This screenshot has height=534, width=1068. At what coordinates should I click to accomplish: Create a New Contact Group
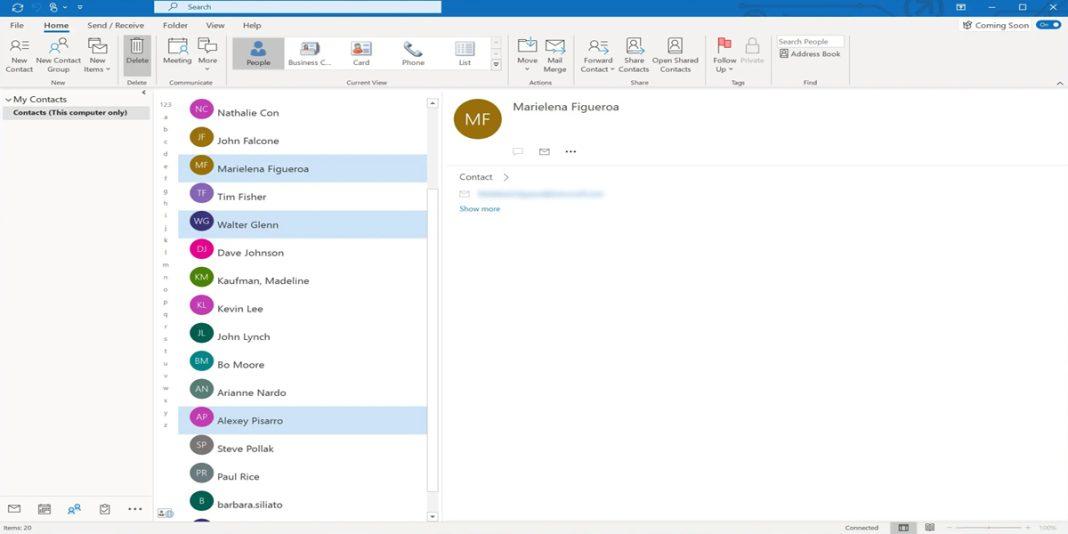58,54
